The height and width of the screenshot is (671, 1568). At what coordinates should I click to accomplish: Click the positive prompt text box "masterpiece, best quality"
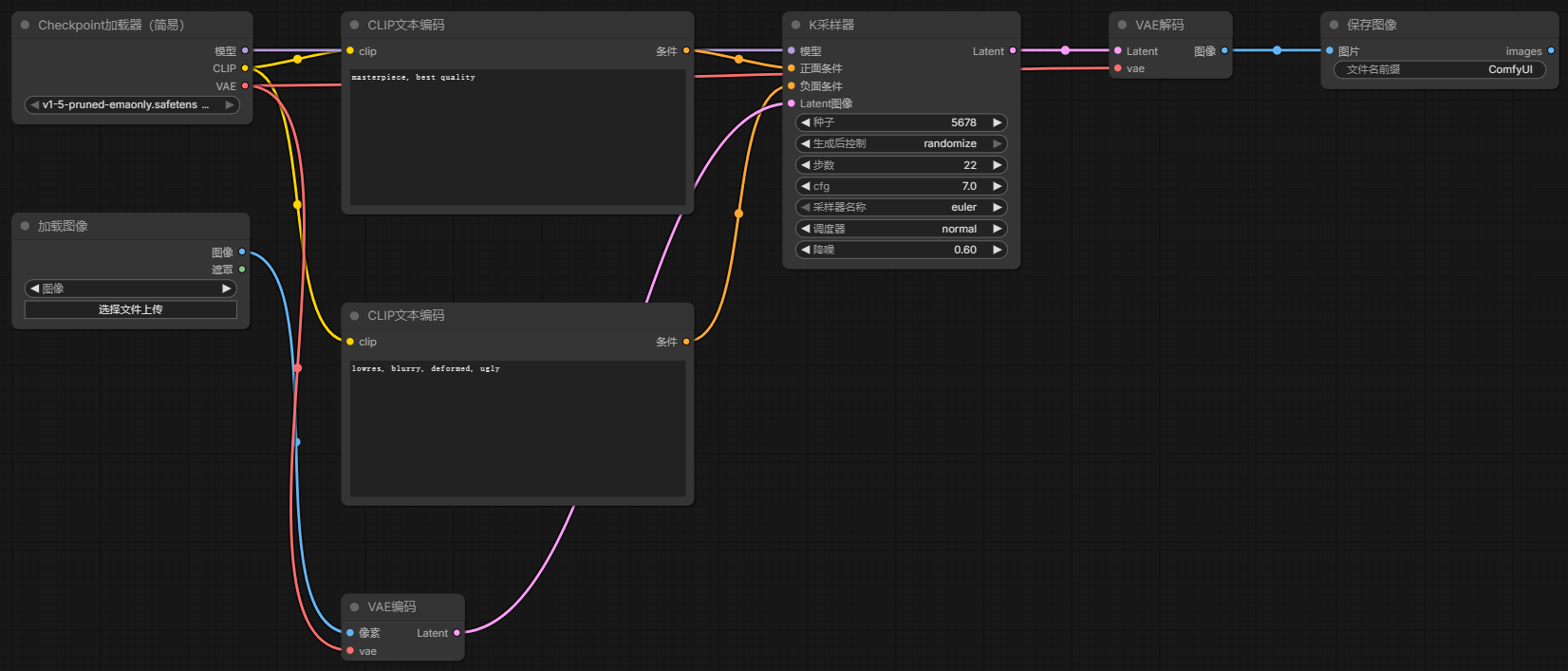517,138
